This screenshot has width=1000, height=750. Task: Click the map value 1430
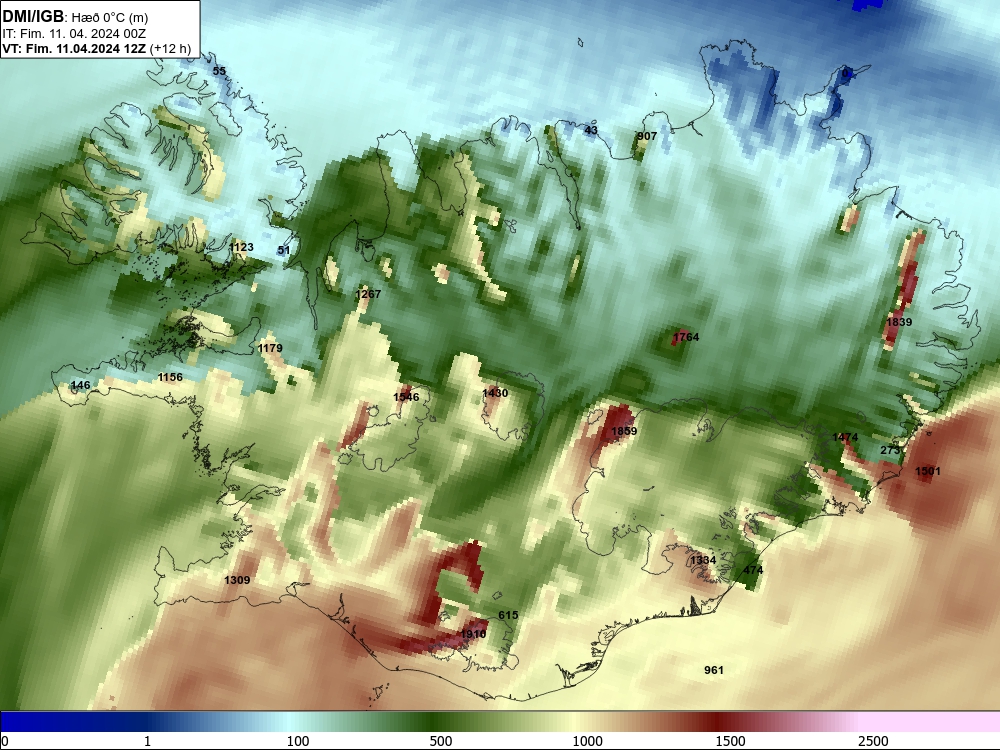tap(495, 393)
